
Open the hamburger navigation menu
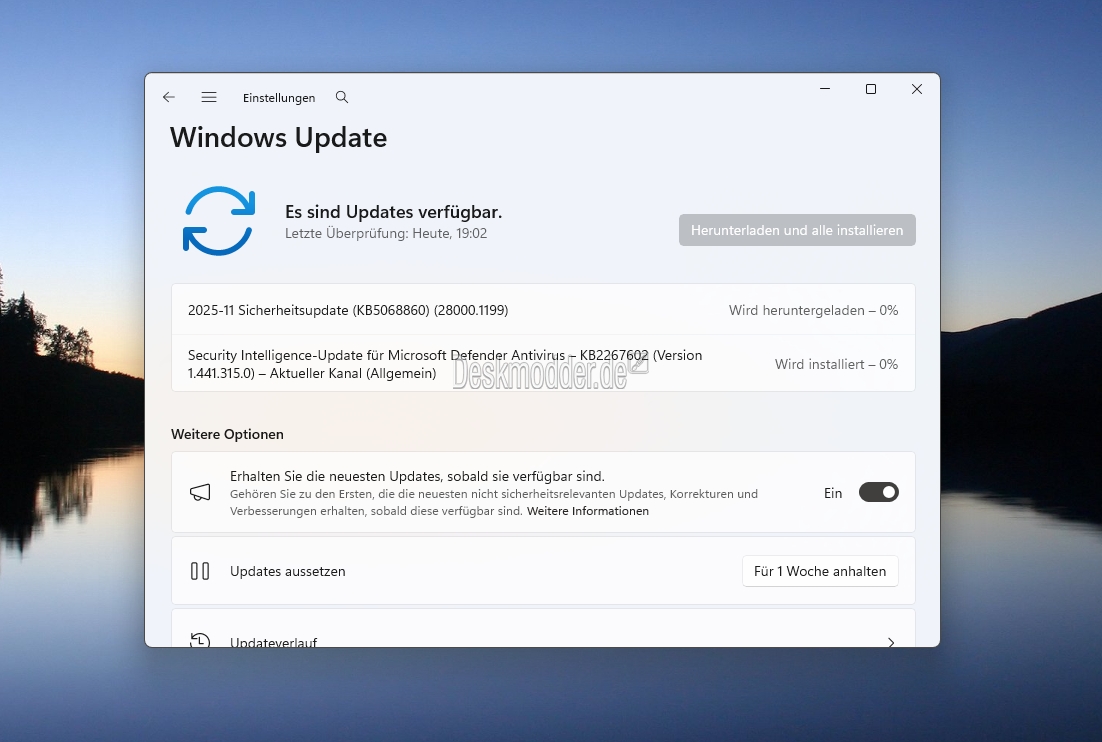[209, 97]
